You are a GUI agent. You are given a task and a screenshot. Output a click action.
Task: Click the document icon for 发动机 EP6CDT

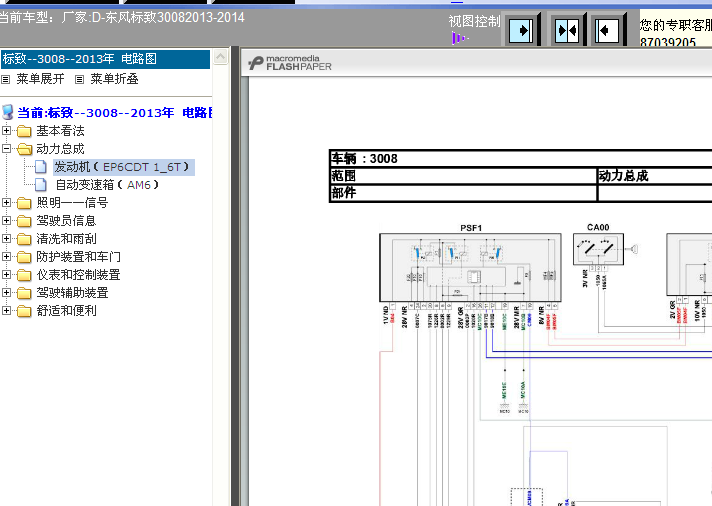[x=41, y=167]
